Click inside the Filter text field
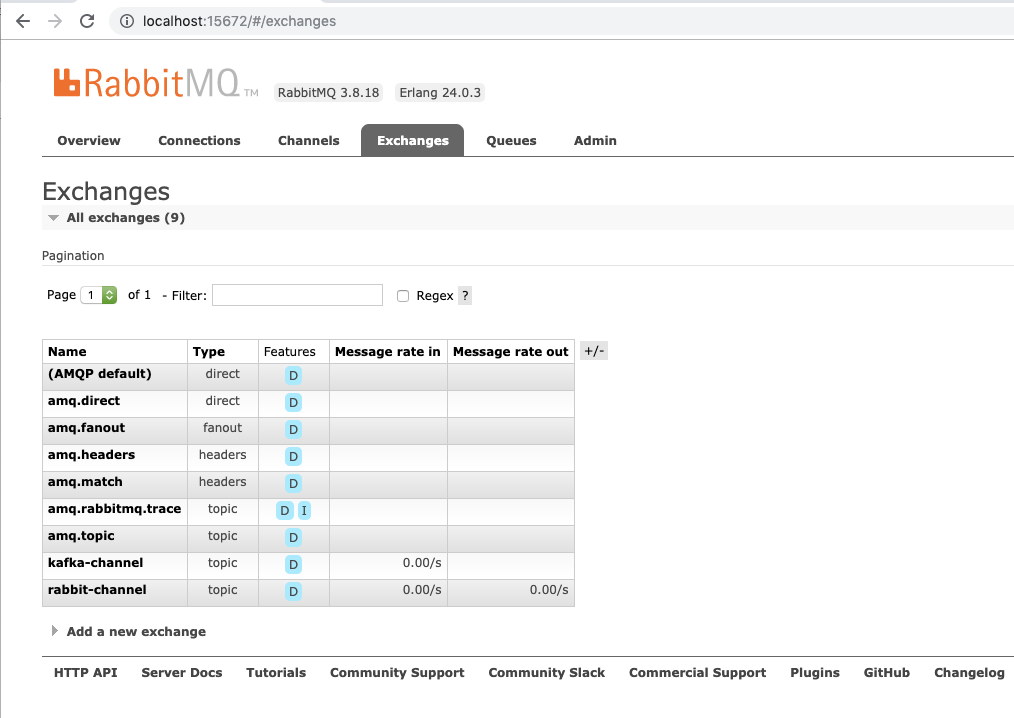 [296, 295]
